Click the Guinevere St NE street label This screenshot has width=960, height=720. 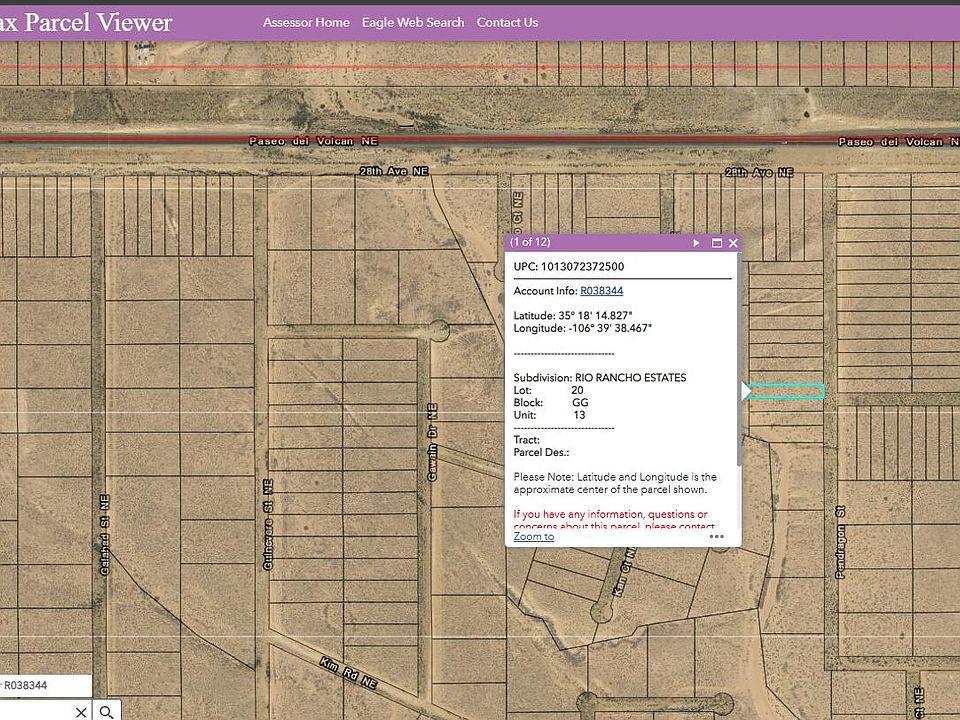click(268, 525)
